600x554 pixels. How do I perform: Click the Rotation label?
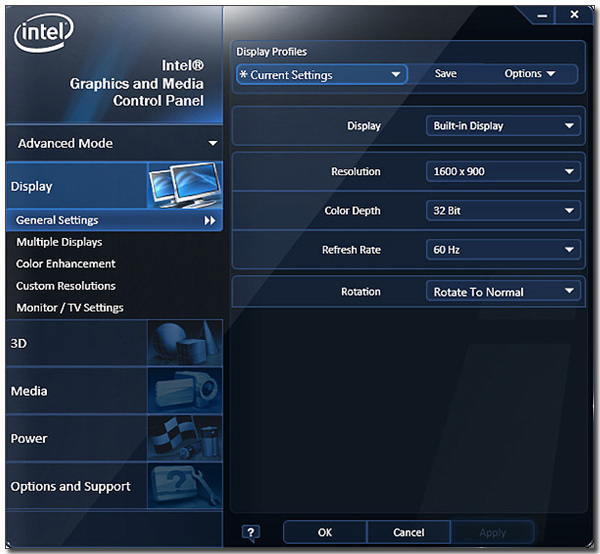pyautogui.click(x=361, y=292)
